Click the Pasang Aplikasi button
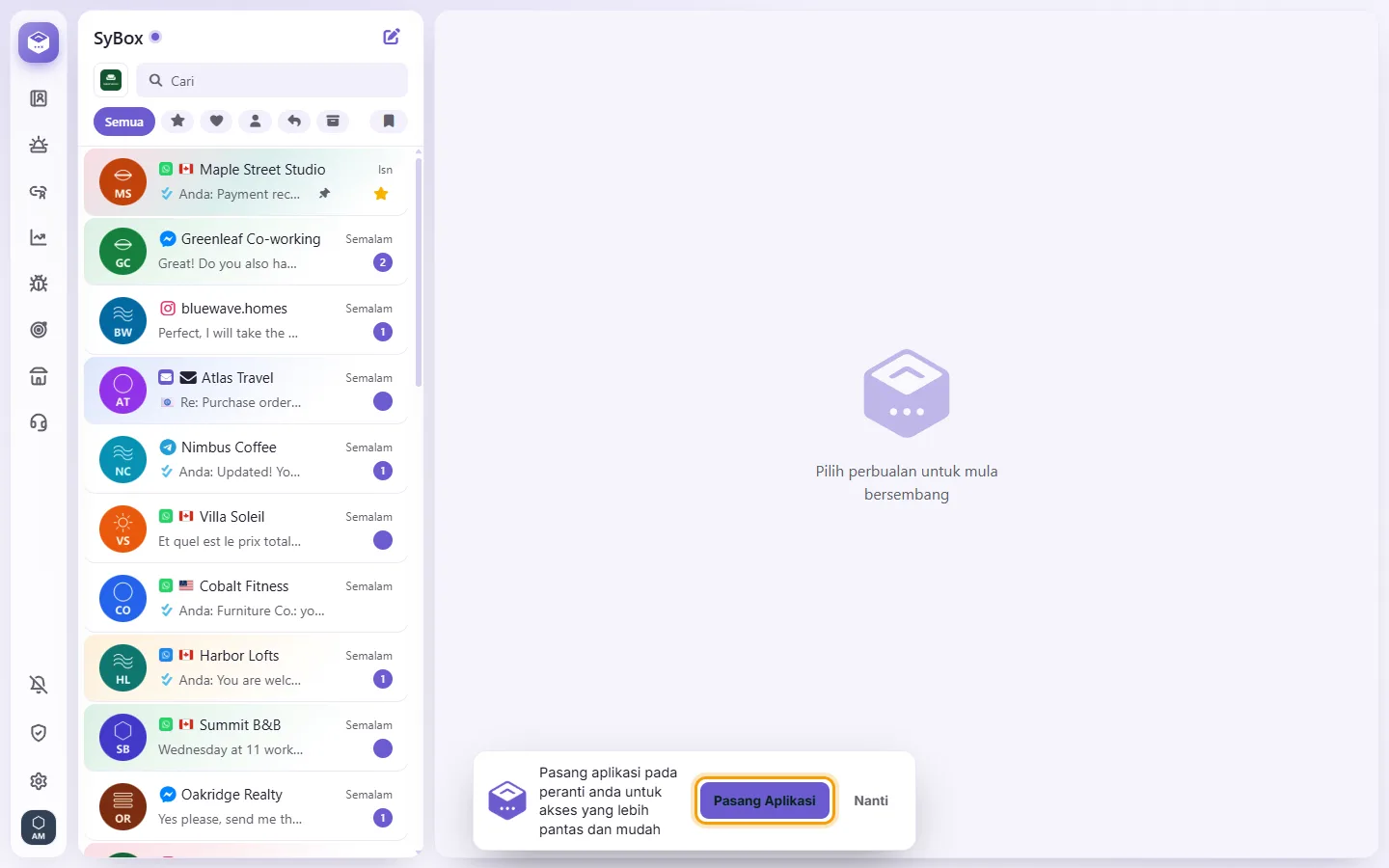1389x868 pixels. [765, 800]
